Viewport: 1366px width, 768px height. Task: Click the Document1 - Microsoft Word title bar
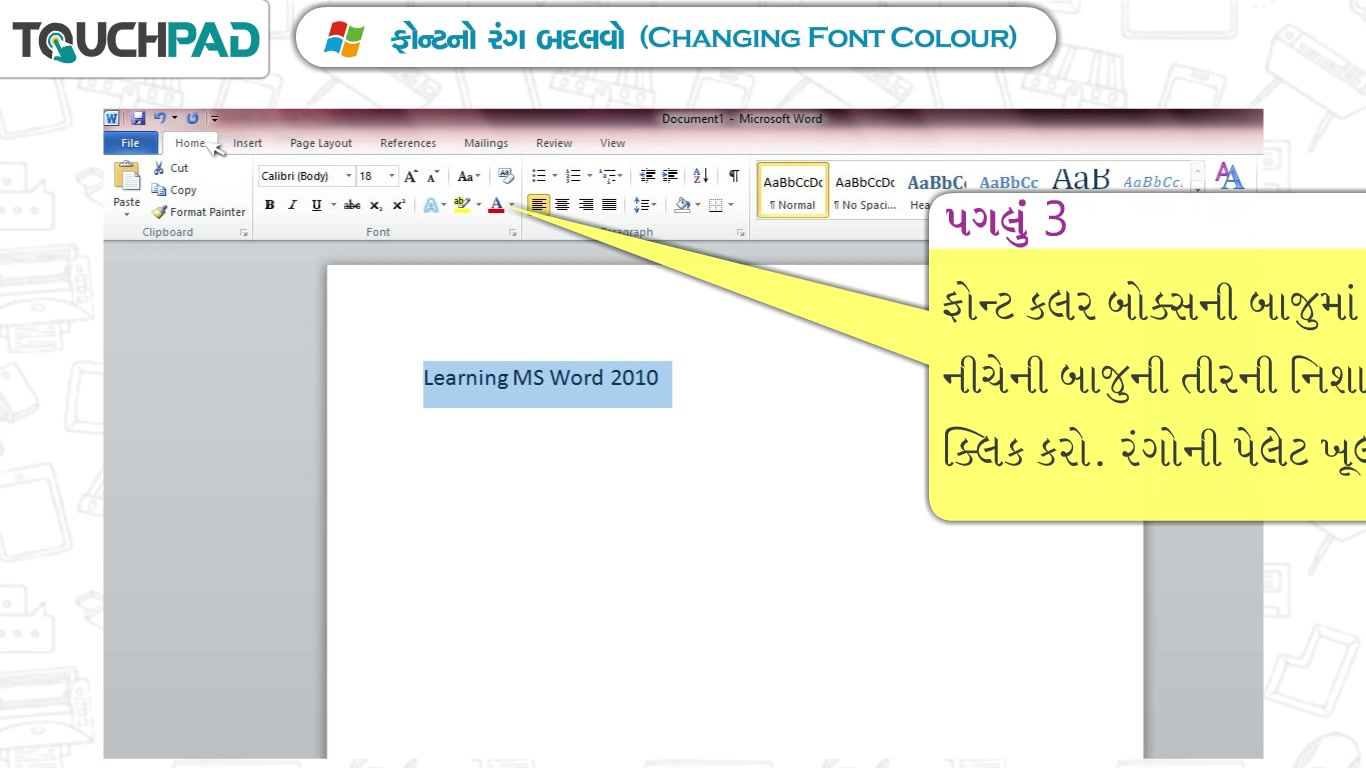[742, 118]
